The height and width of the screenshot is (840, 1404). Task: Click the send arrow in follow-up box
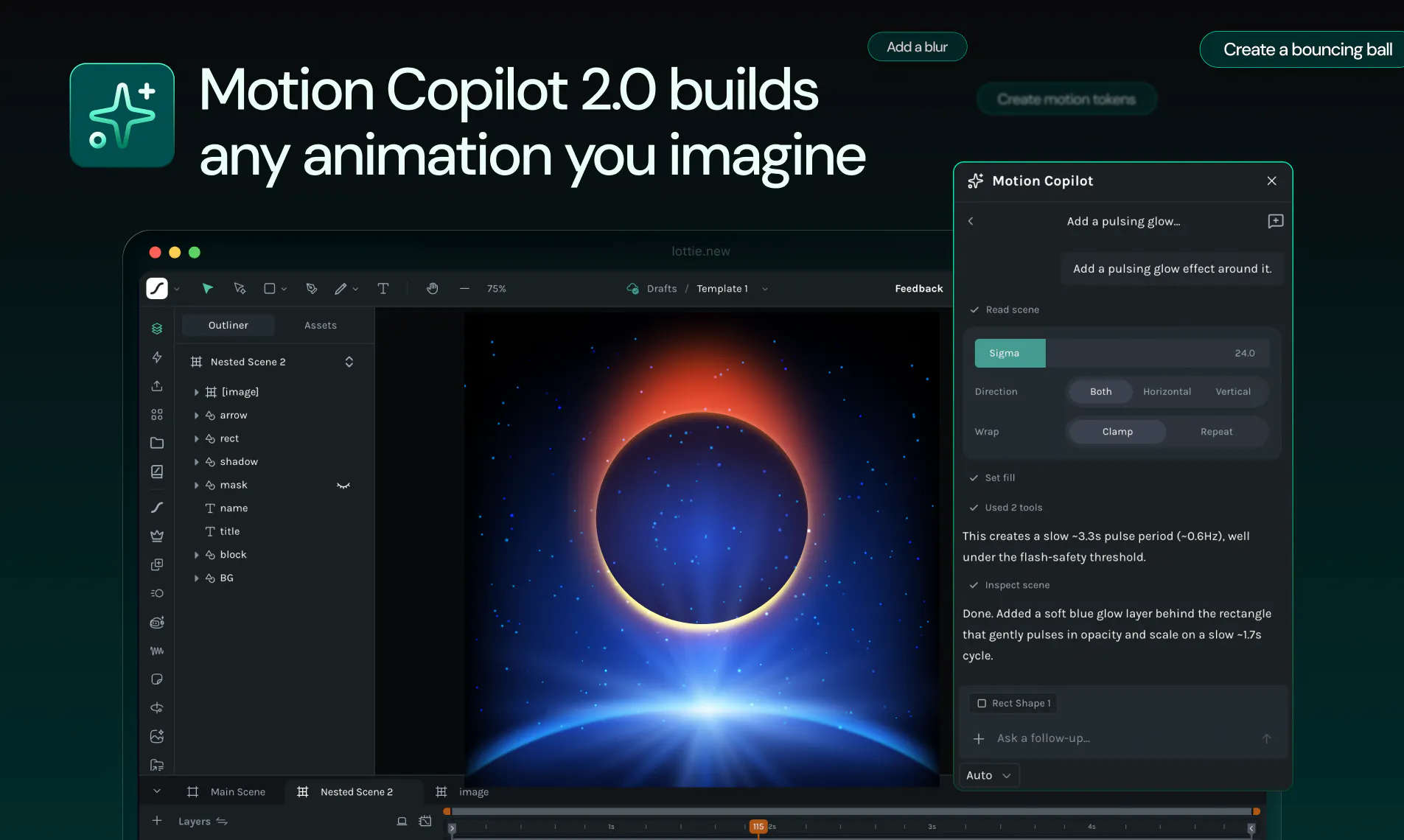coord(1266,738)
